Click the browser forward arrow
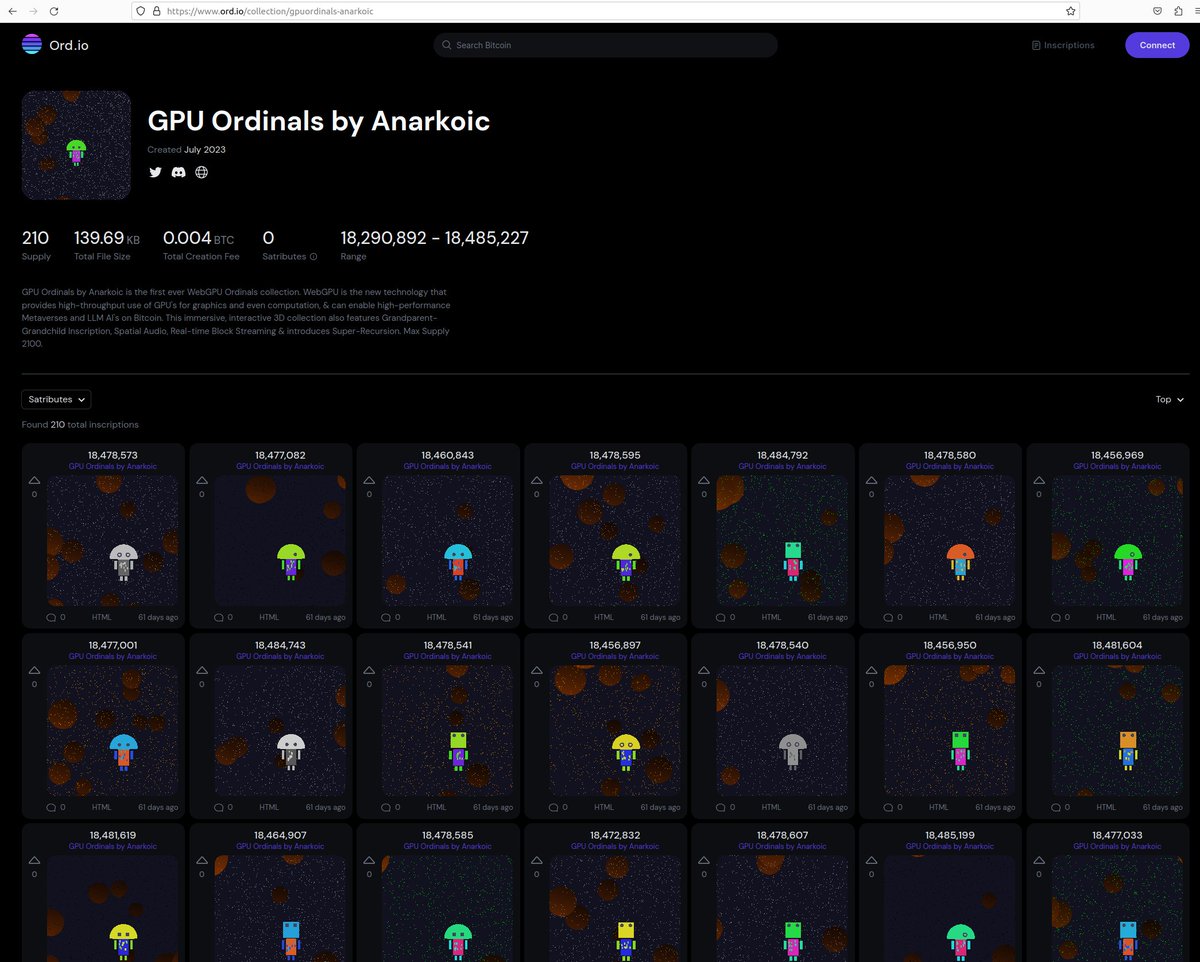The height and width of the screenshot is (962, 1200). point(32,11)
